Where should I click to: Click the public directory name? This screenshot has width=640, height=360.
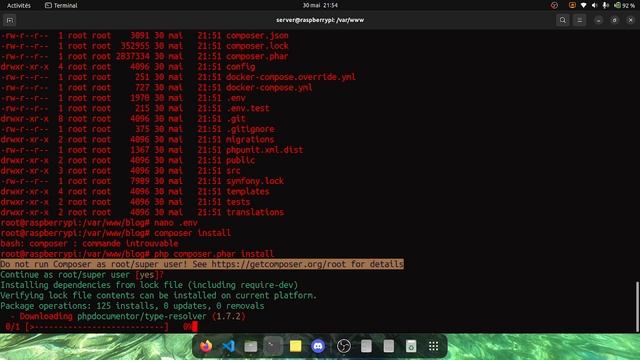[240, 160]
